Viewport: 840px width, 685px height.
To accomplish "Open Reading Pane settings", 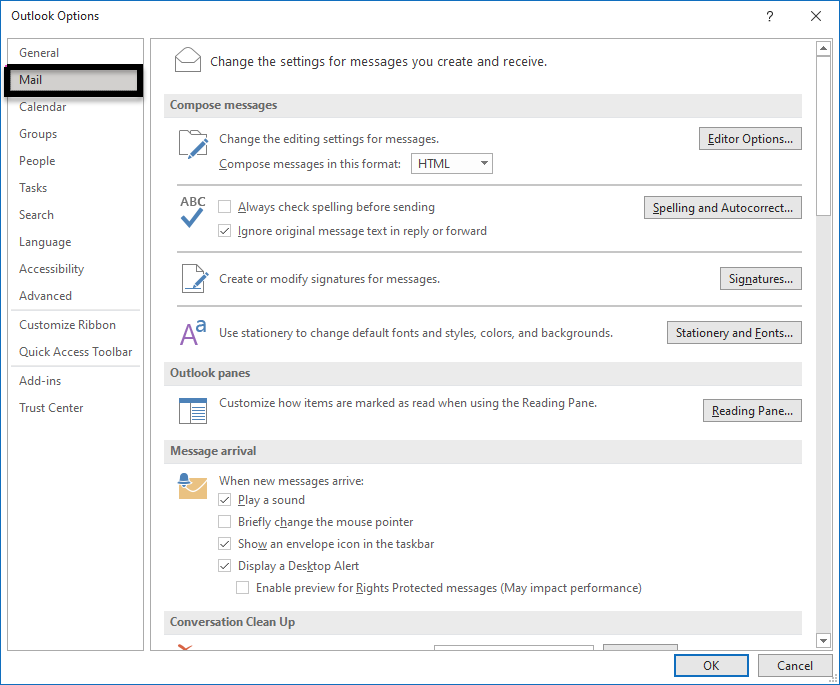I will pos(752,411).
